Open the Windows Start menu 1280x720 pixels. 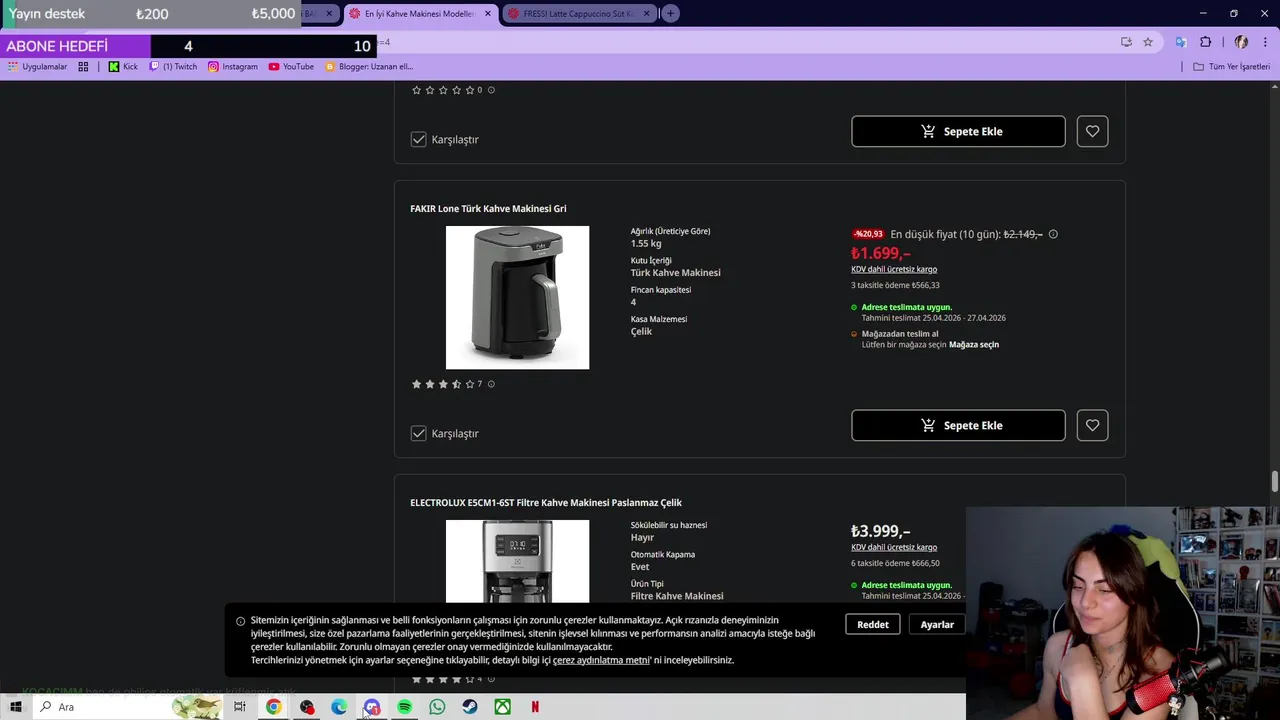coord(15,707)
